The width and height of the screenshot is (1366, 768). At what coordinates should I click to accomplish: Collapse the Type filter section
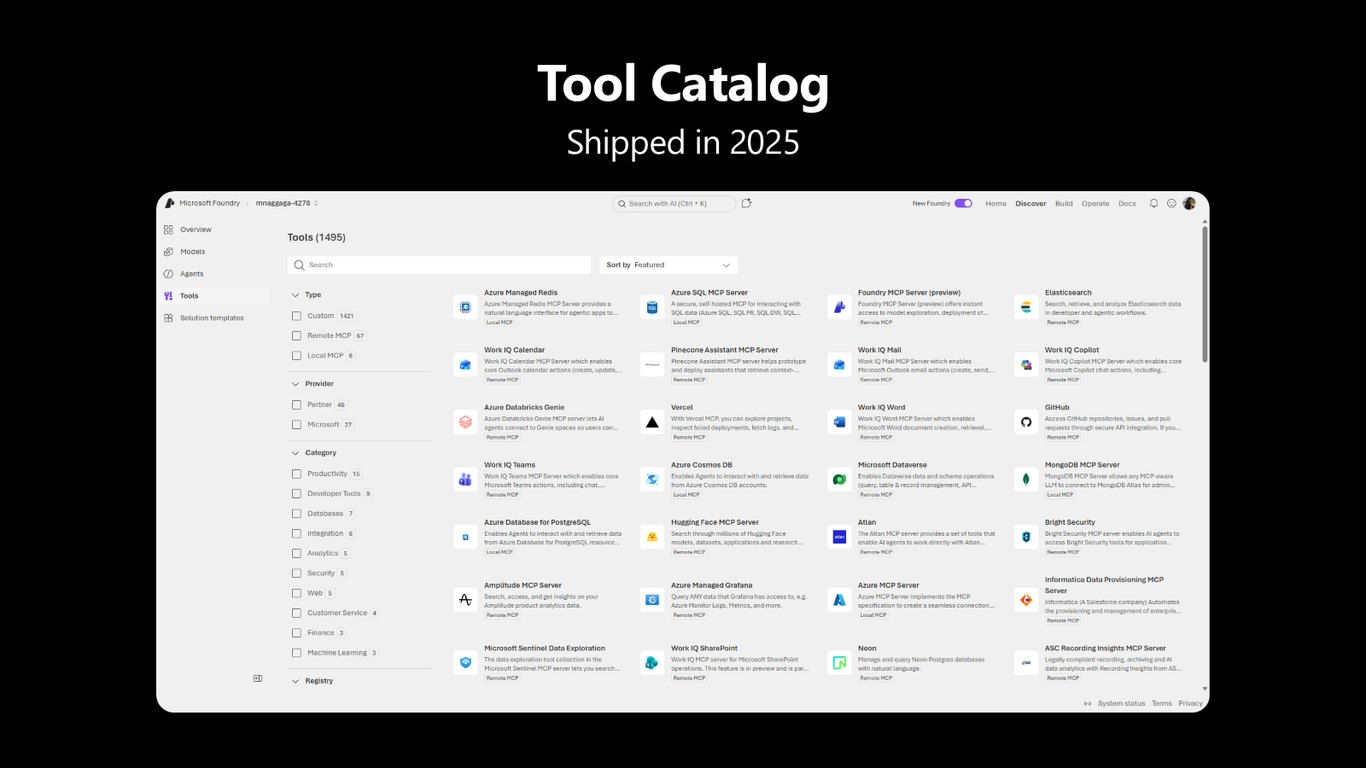[x=295, y=295]
